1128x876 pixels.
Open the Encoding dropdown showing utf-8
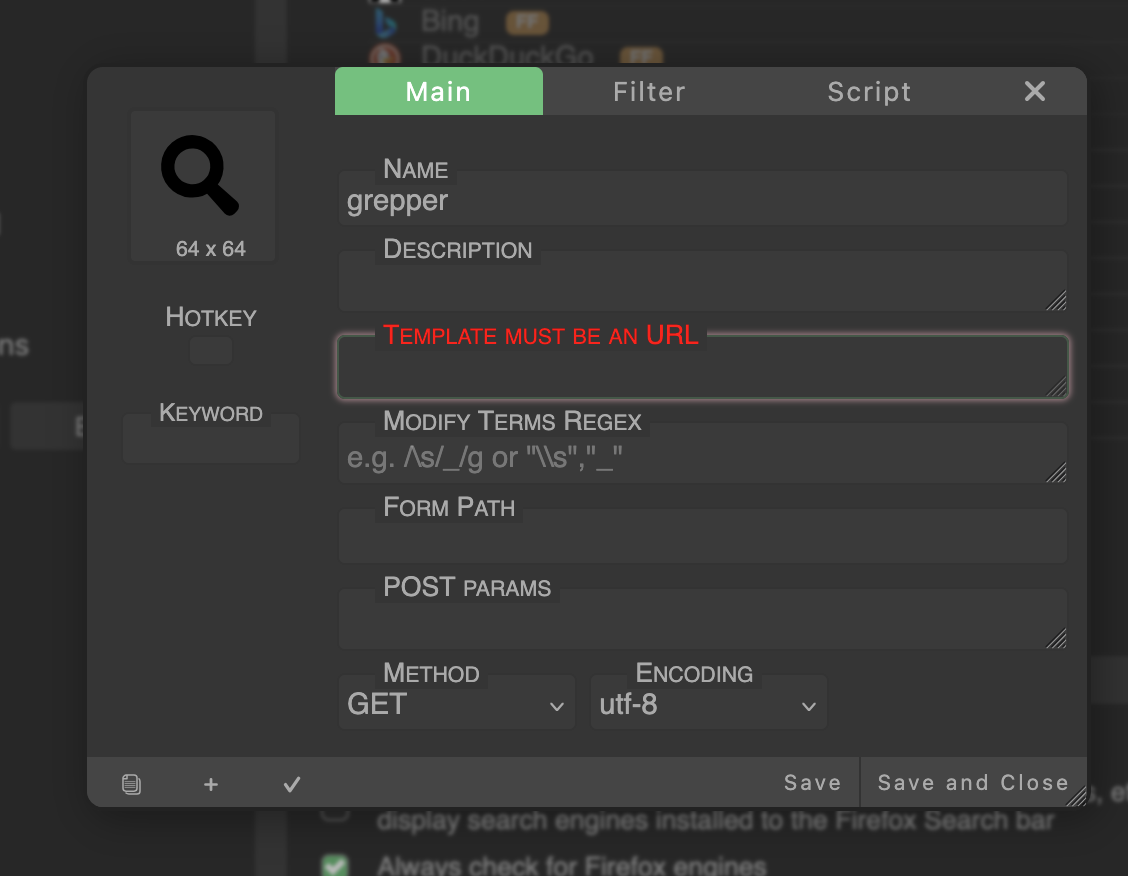[x=708, y=705]
